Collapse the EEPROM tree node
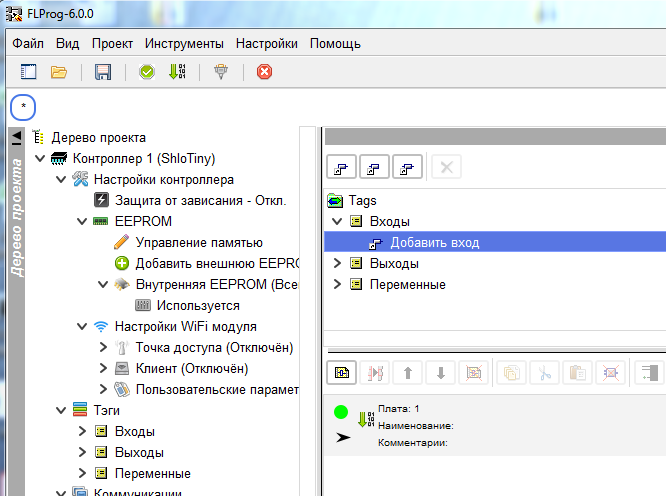The height and width of the screenshot is (496, 666). point(82,221)
